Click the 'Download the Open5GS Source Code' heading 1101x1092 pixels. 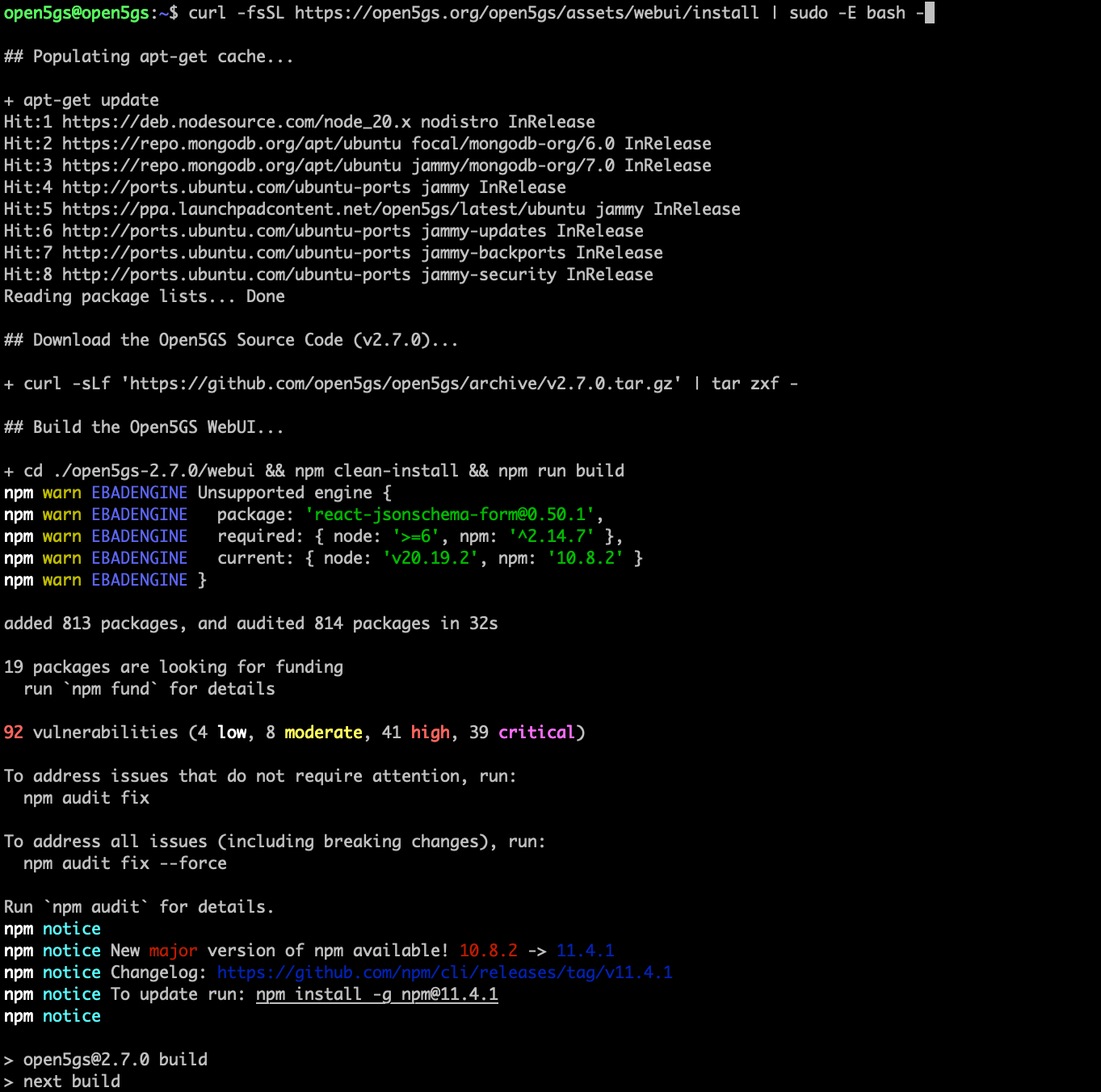231,340
